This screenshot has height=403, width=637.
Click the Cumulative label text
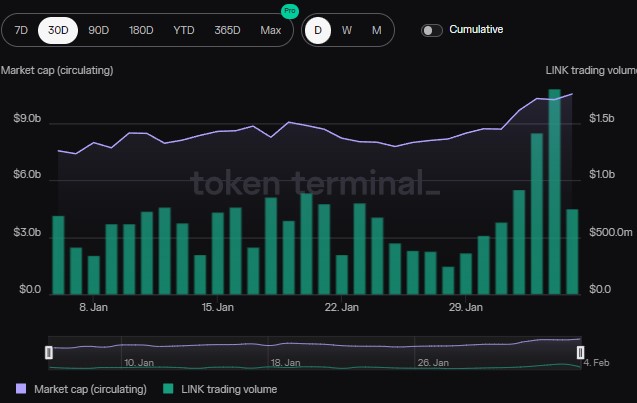point(476,30)
